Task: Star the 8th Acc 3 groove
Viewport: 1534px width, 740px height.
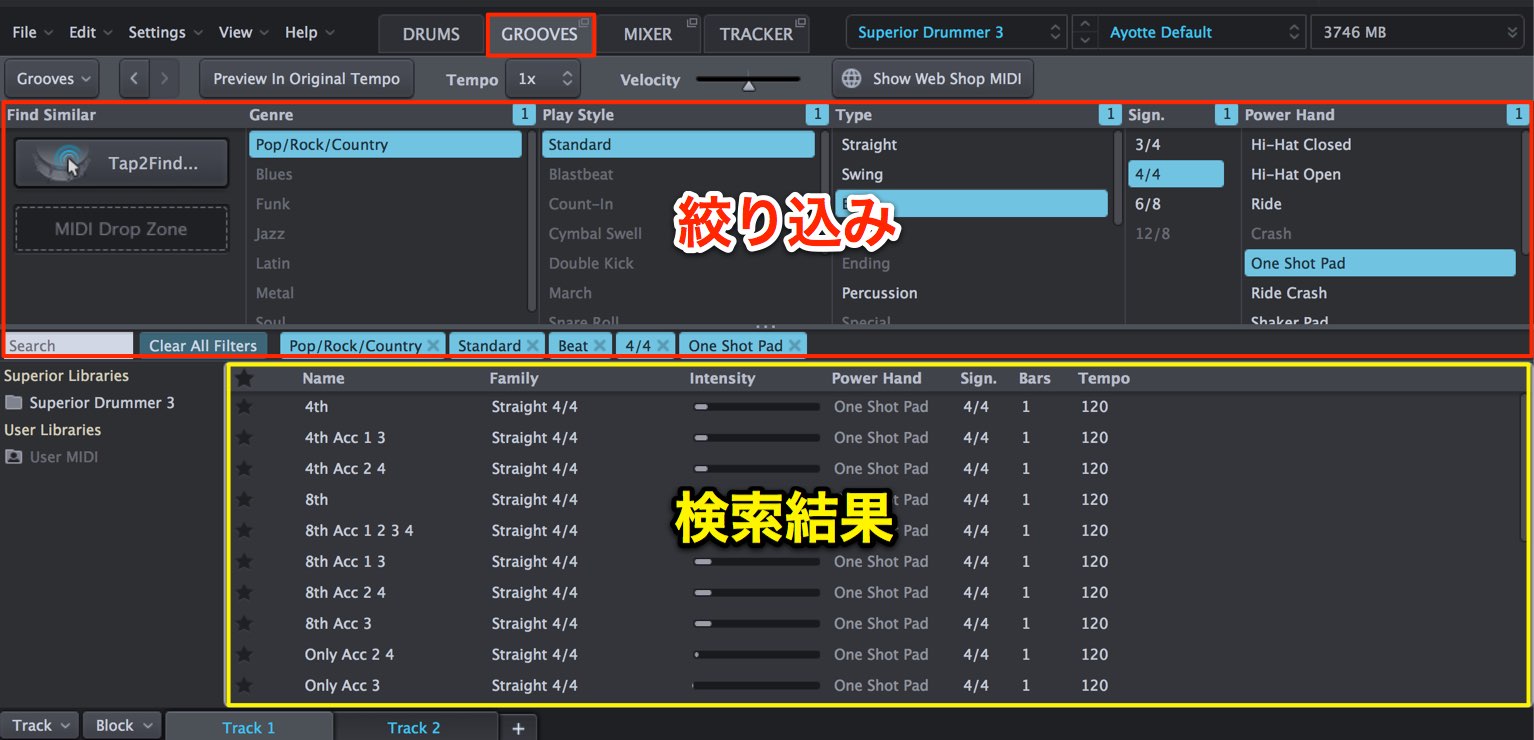Action: click(x=244, y=624)
